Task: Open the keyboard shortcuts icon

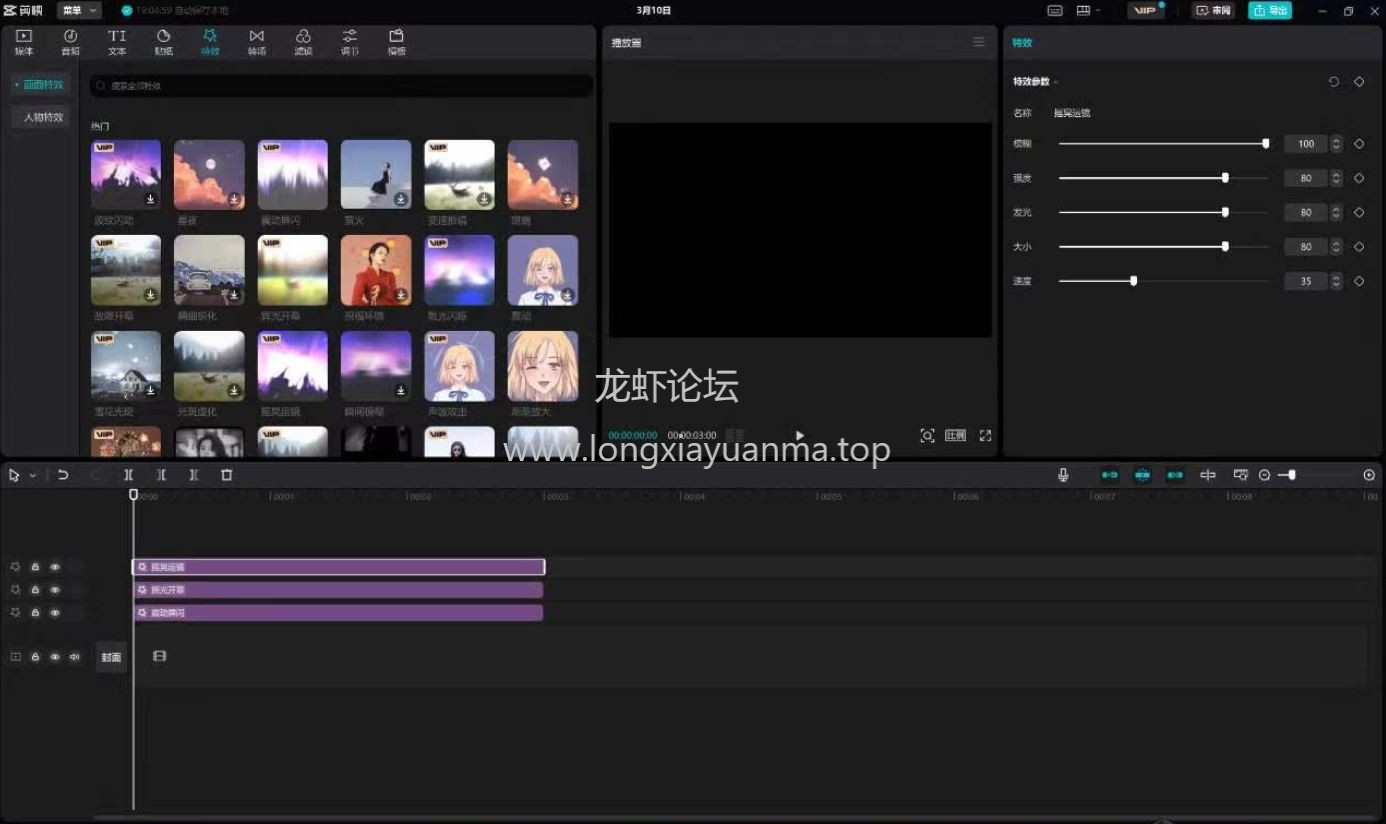Action: tap(1055, 11)
